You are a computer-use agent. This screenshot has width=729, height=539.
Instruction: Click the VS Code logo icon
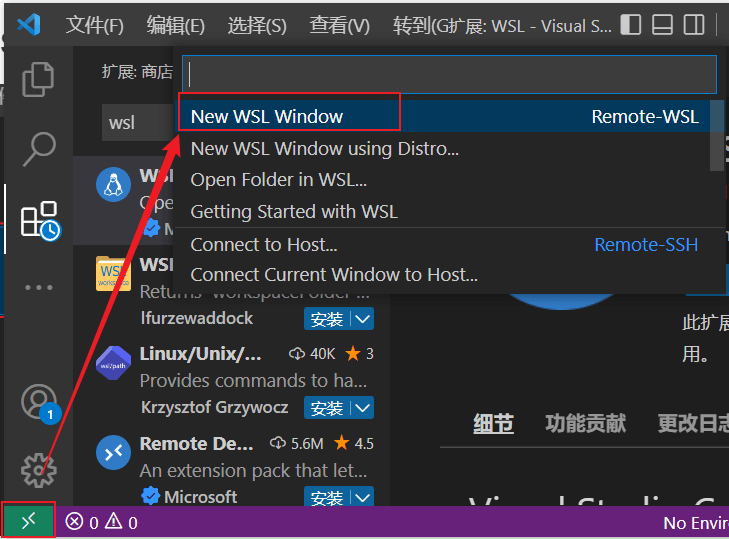pos(29,24)
